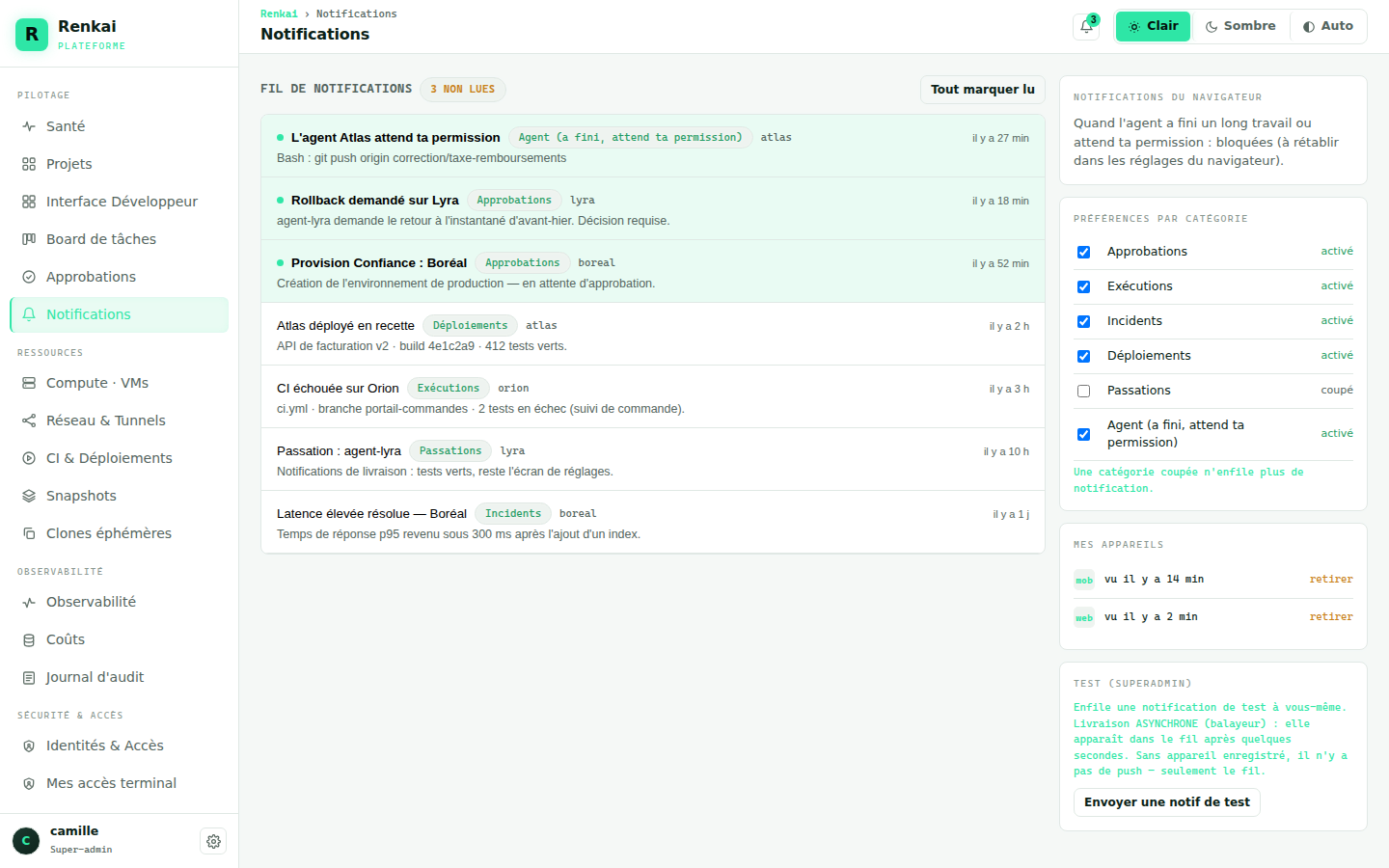Click the 3 NON LUES badge
Image resolution: width=1389 pixels, height=868 pixels.
463,90
